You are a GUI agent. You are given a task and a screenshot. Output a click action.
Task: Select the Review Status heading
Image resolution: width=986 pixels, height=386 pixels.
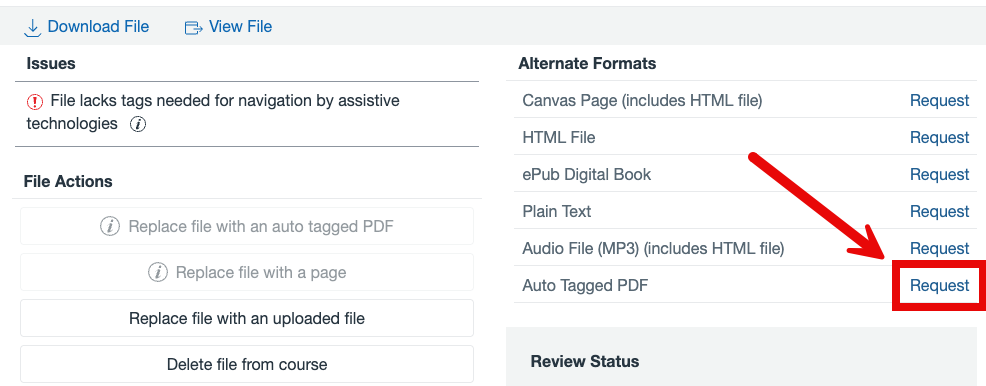(x=585, y=361)
